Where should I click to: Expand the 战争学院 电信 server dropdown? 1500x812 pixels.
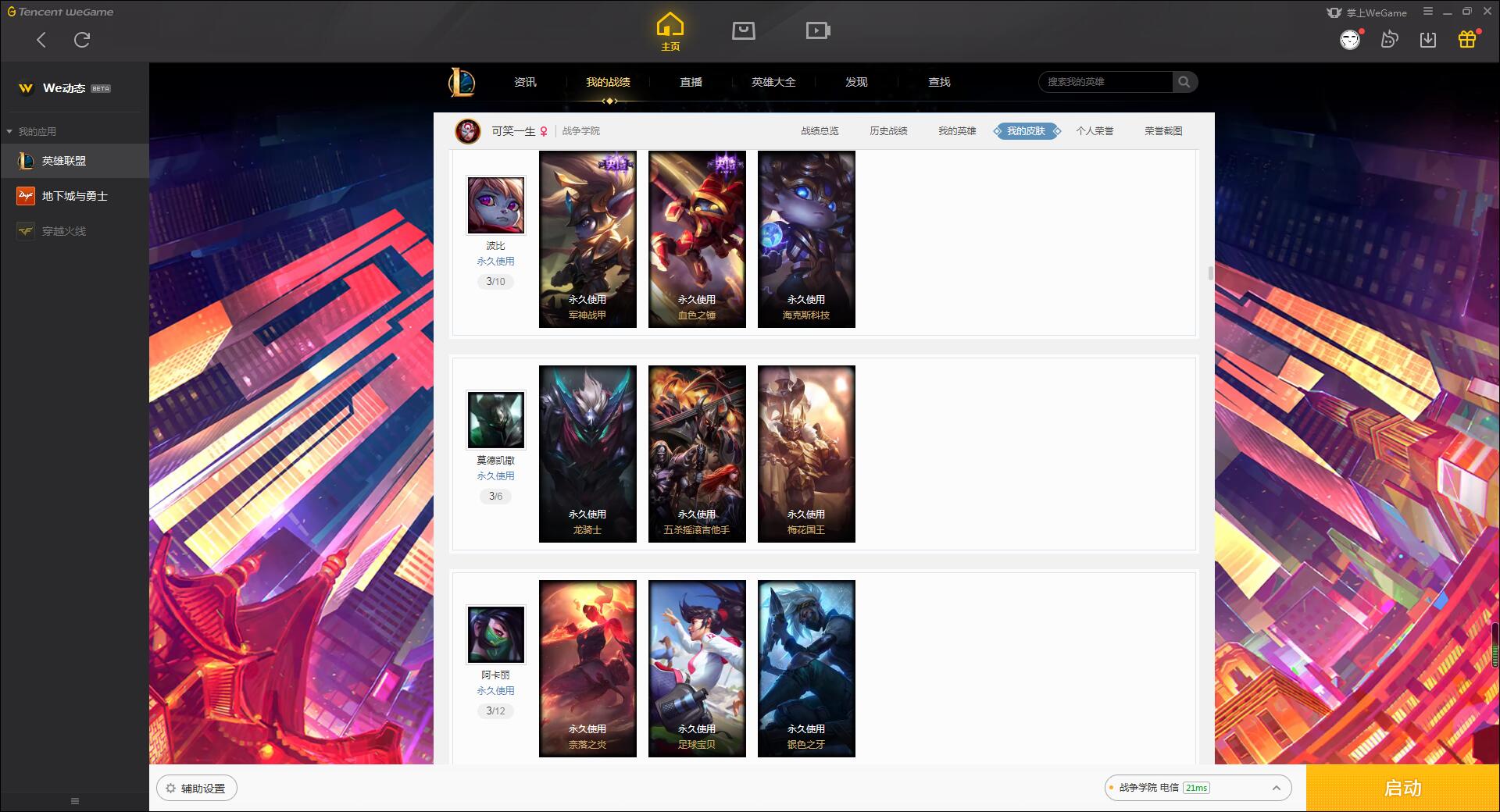click(x=1198, y=788)
